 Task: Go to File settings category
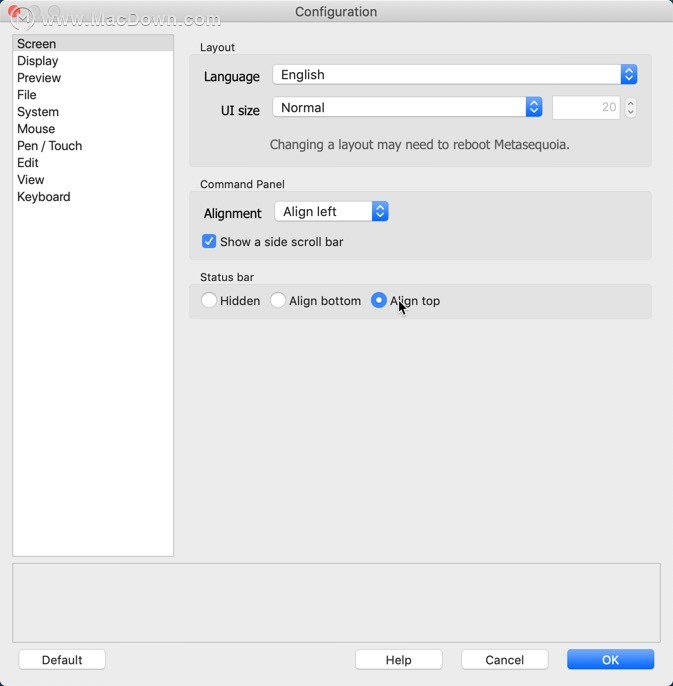(x=93, y=95)
